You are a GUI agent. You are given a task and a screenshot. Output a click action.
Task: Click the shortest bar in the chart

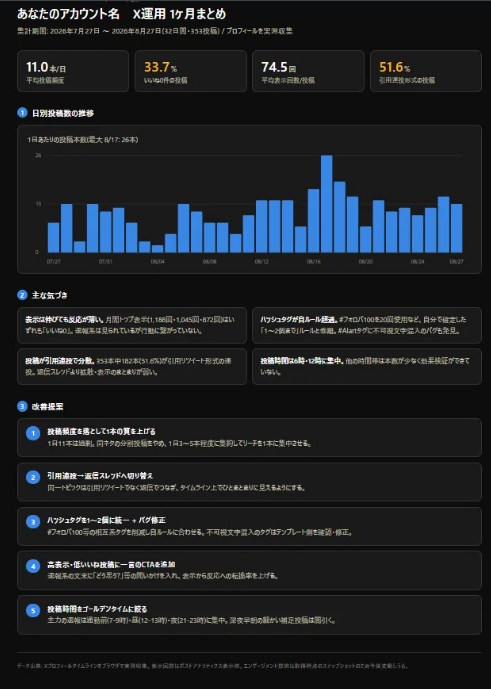pyautogui.click(x=157, y=249)
